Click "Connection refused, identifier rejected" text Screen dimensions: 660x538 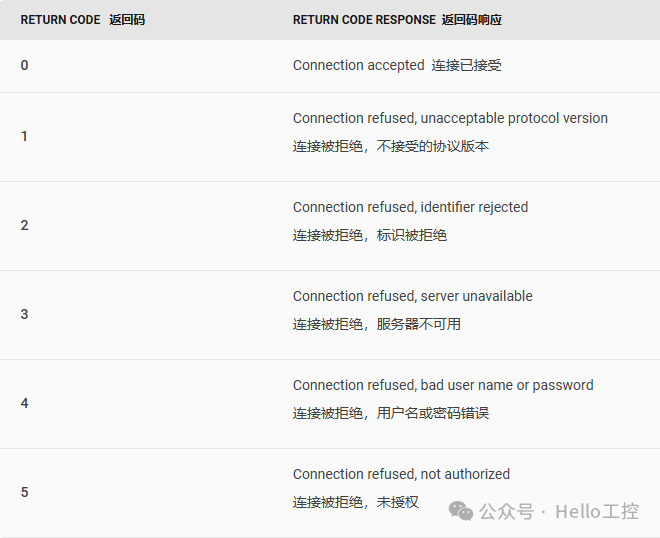410,207
